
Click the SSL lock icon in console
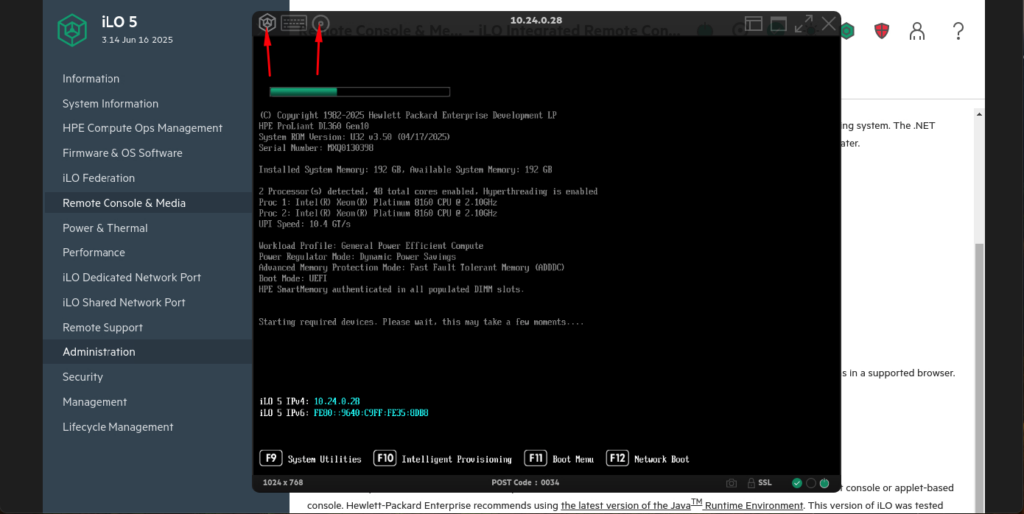(751, 483)
